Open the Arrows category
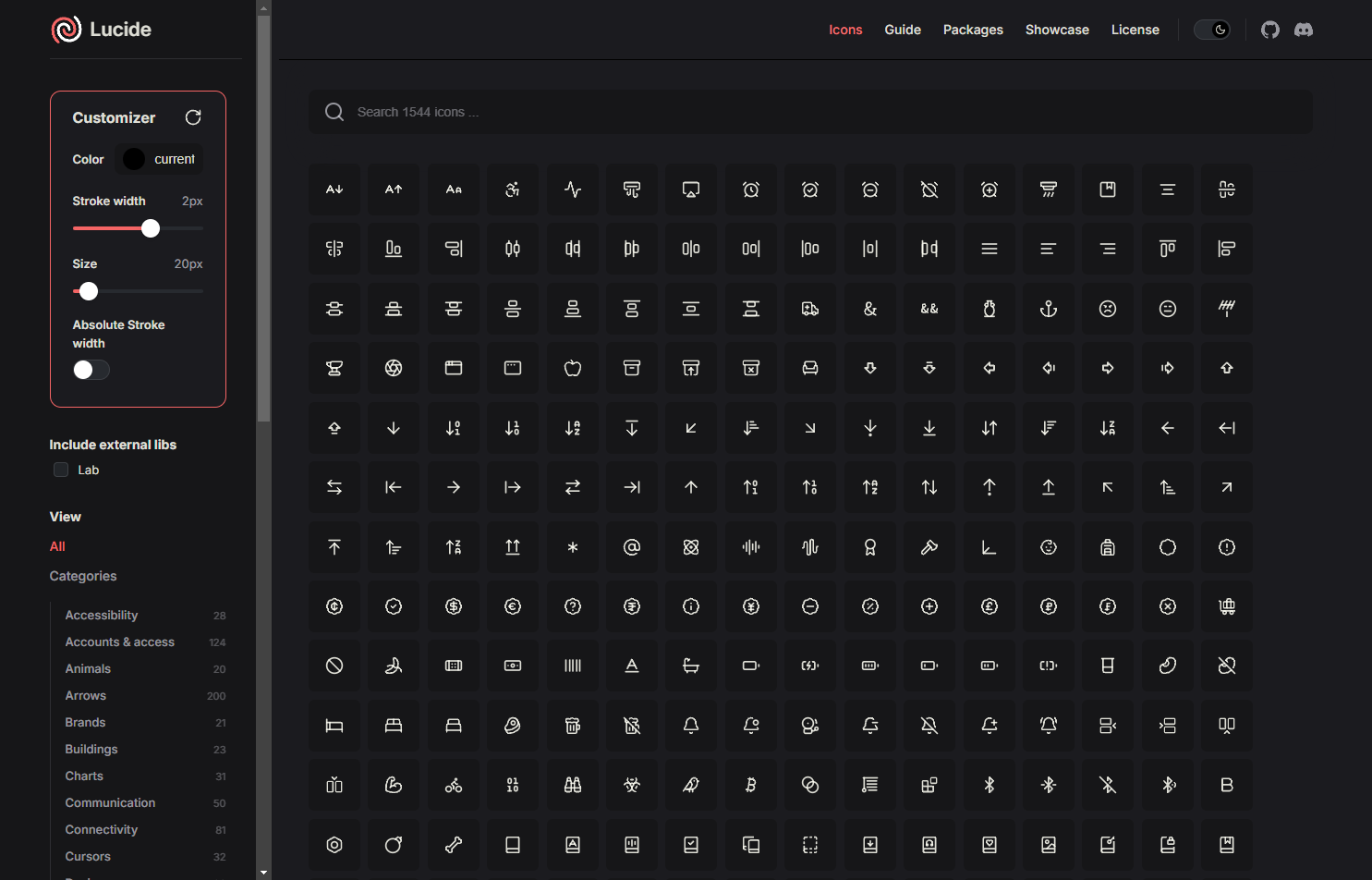Screen dimensions: 1372x880 pos(86,695)
